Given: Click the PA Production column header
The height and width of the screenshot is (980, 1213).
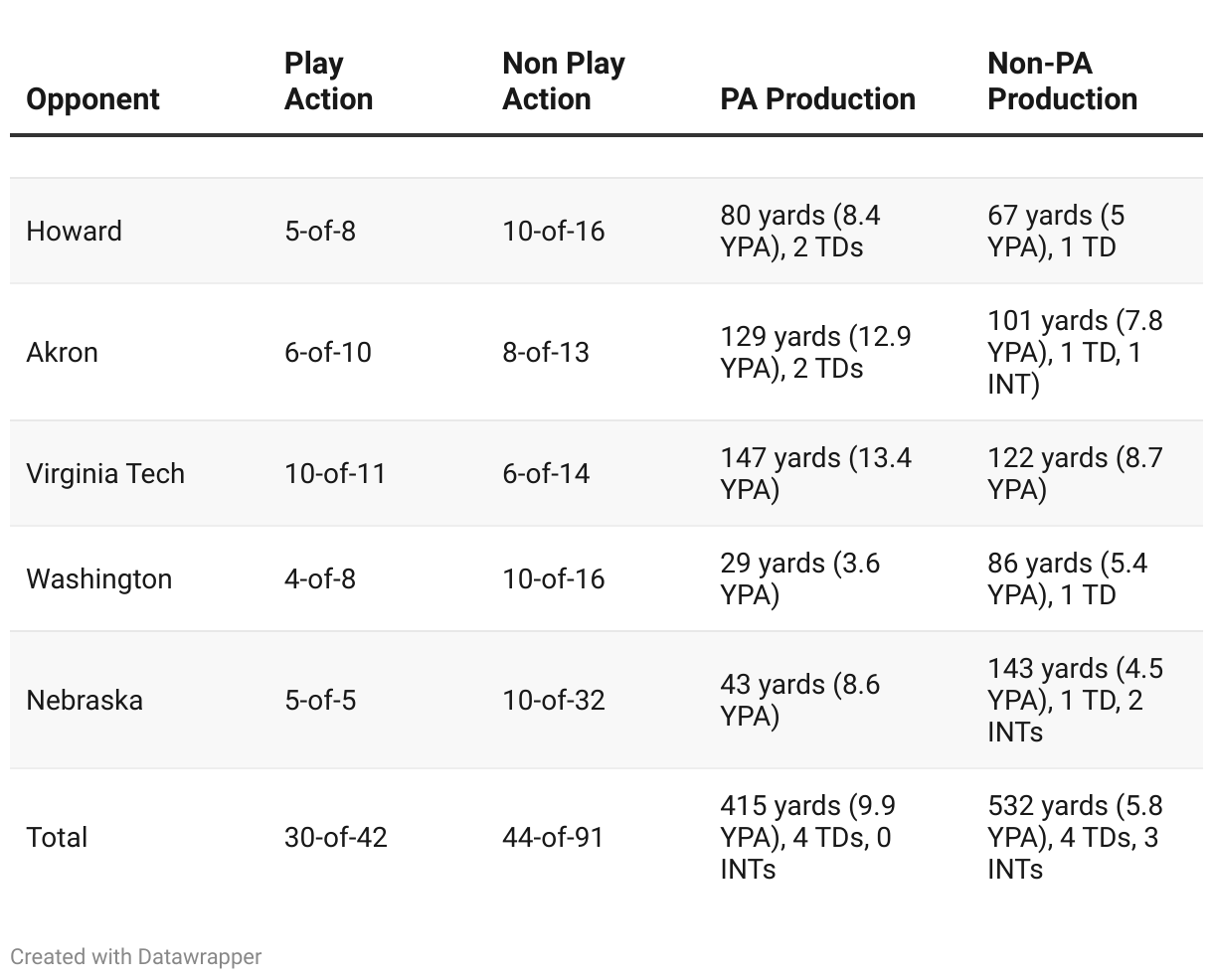Looking at the screenshot, I should coord(817,99).
